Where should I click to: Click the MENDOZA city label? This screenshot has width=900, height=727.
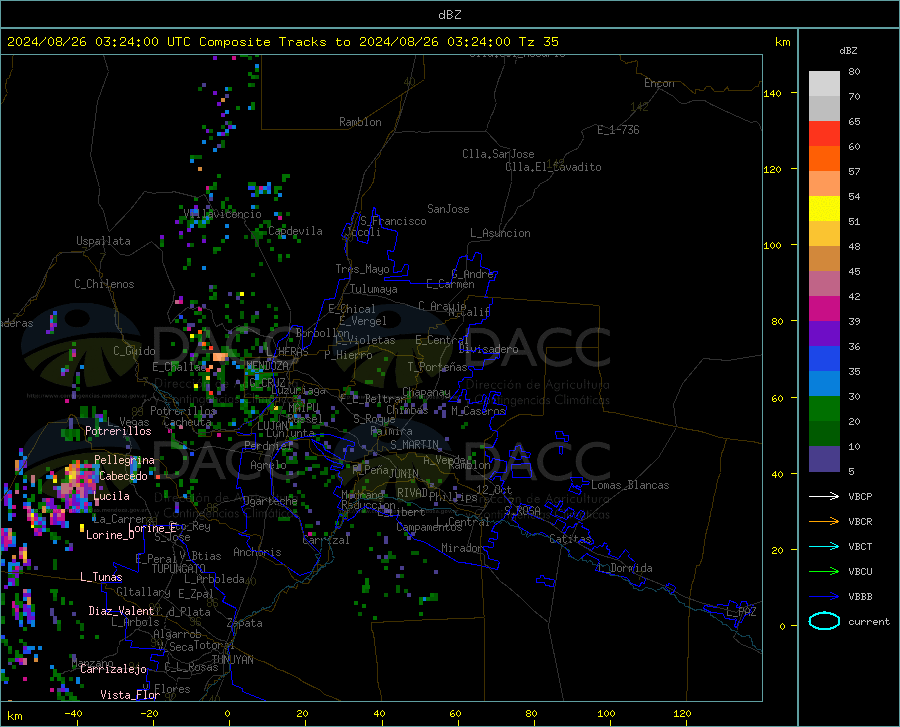[267, 366]
